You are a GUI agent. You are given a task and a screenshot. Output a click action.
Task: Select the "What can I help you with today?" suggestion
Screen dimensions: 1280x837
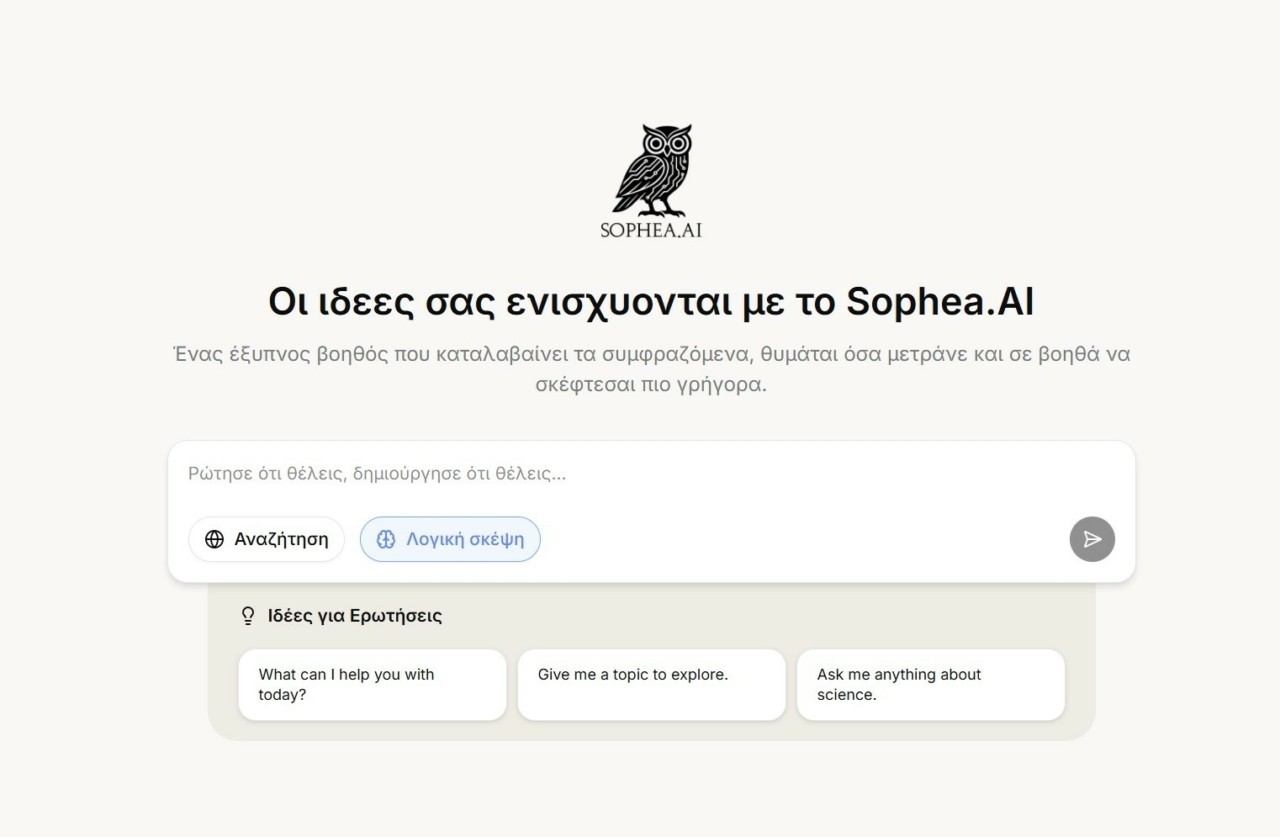[372, 685]
